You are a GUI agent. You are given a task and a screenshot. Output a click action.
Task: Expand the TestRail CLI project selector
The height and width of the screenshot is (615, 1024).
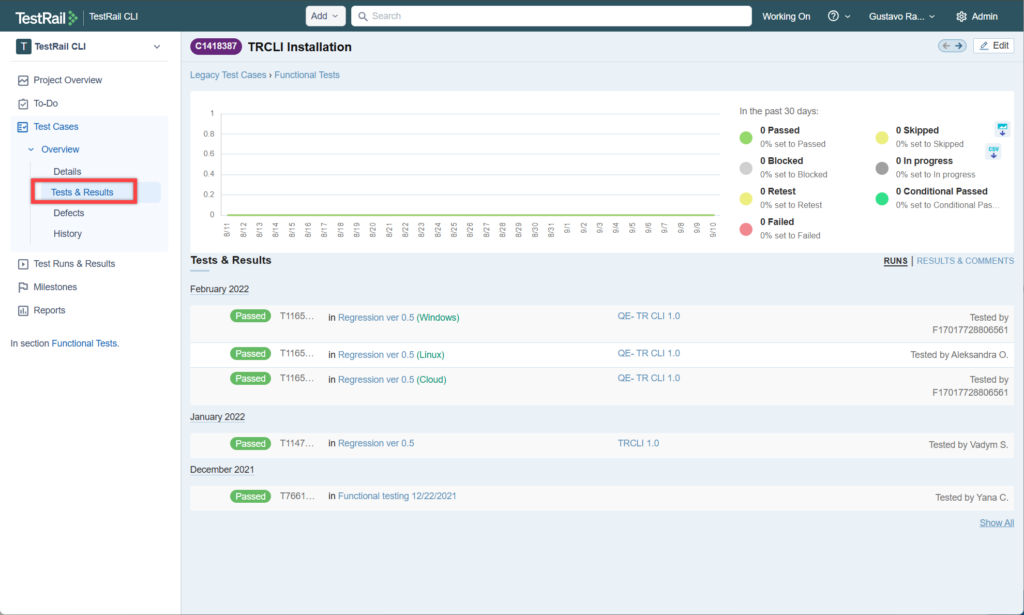click(156, 46)
